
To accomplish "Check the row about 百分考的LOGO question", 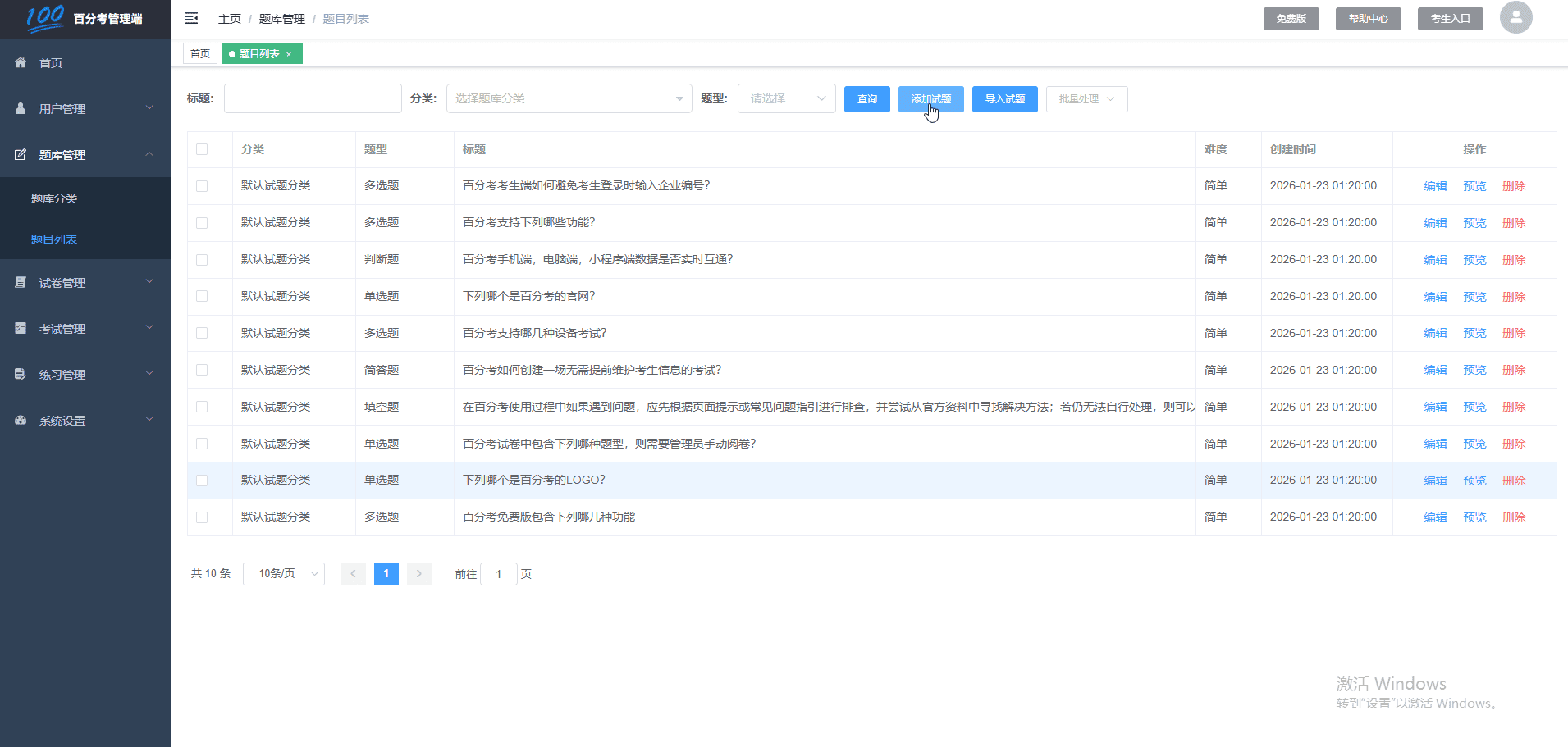I will (202, 480).
